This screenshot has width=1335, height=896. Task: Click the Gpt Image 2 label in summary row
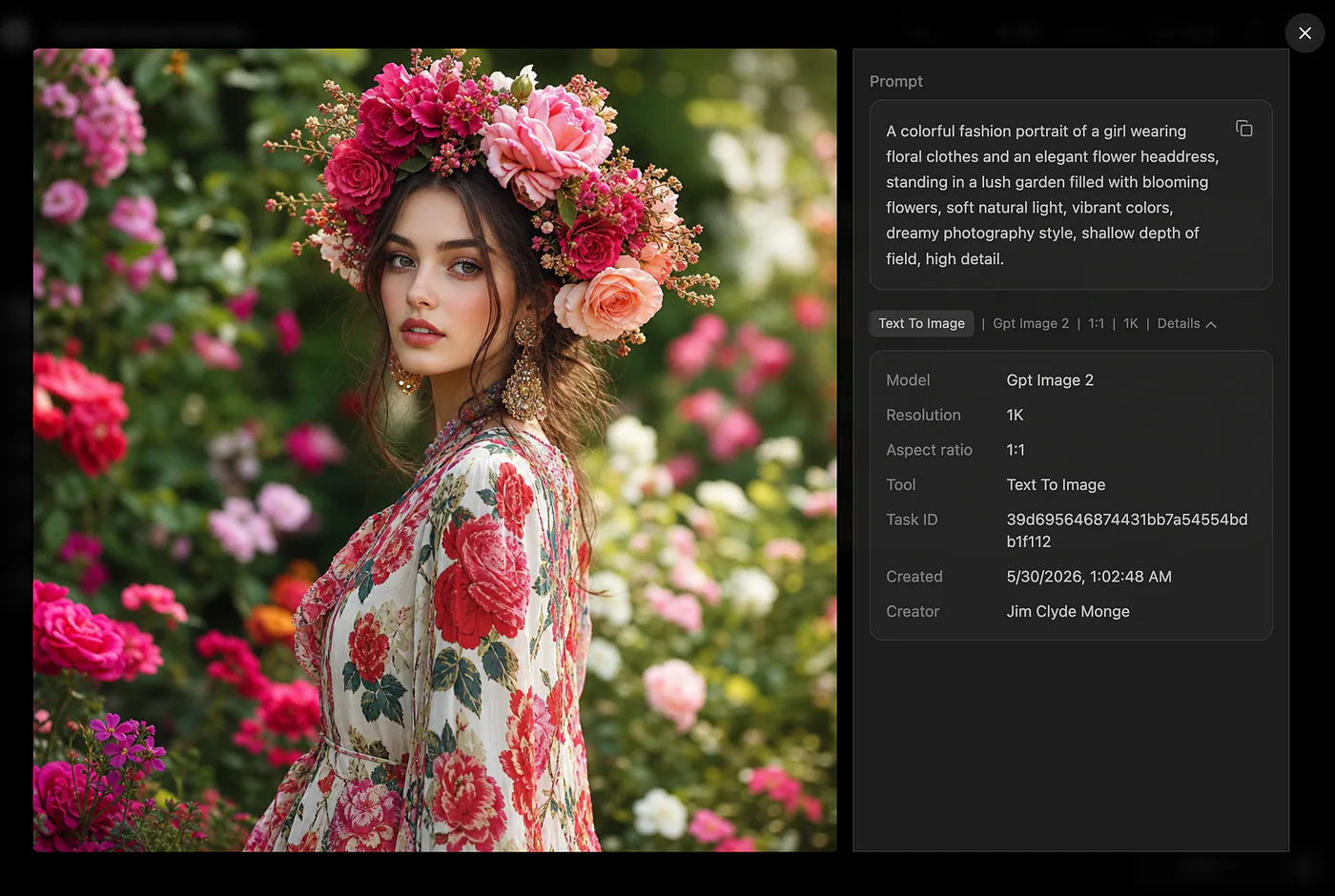coord(1031,324)
